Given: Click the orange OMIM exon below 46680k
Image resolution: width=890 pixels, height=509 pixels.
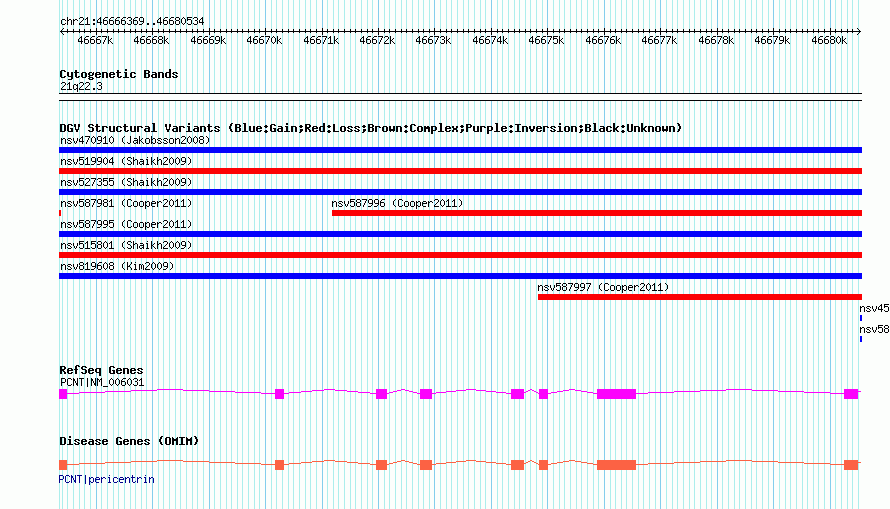Looking at the screenshot, I should (x=851, y=465).
